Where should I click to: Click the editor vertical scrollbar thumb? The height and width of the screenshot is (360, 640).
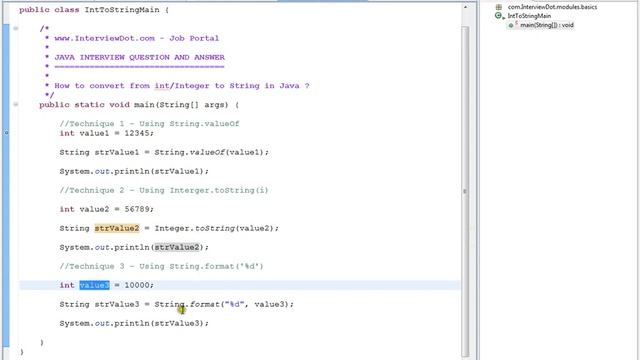point(465,191)
